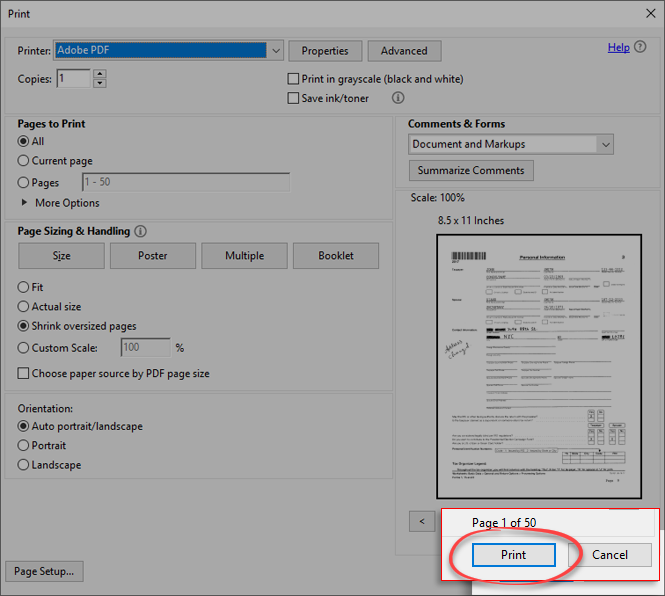Choose Landscape orientation
The width and height of the screenshot is (665, 596).
[24, 465]
